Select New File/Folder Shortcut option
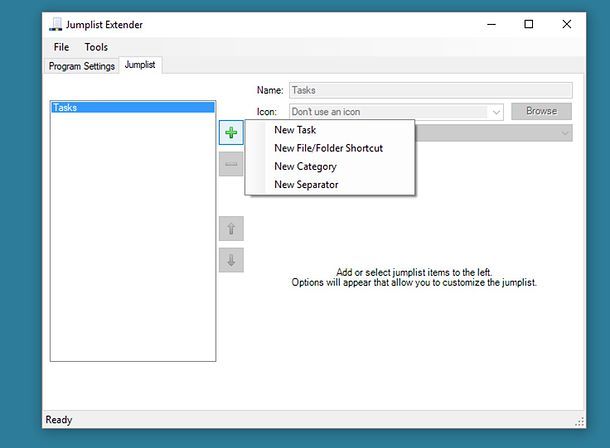610x448 pixels. coord(328,148)
